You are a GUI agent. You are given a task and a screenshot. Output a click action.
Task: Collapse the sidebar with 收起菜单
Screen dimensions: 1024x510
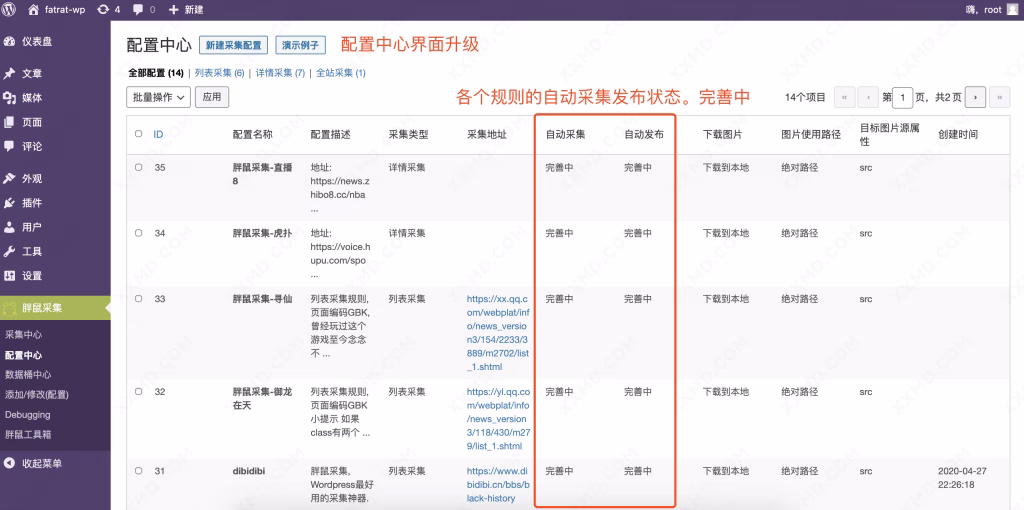tap(40, 463)
